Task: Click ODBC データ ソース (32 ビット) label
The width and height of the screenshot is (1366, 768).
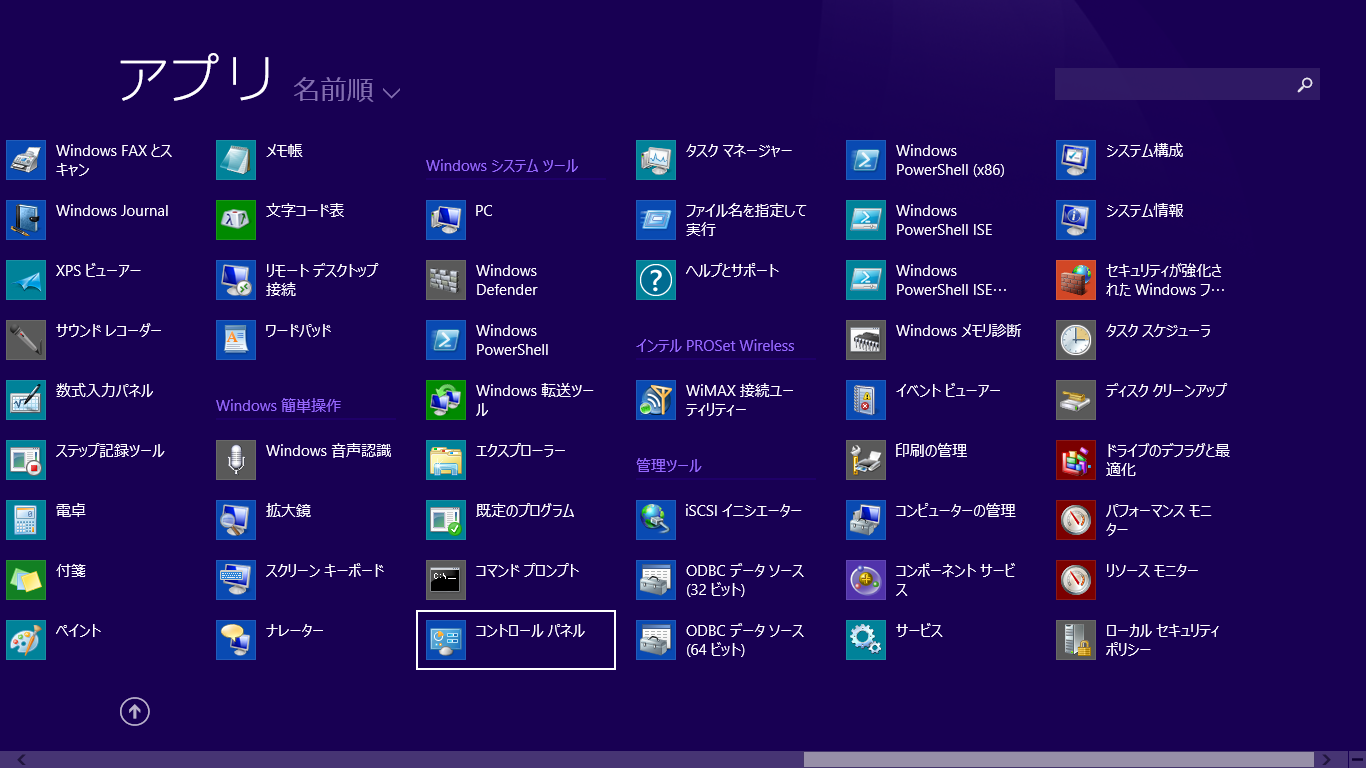Action: click(745, 580)
